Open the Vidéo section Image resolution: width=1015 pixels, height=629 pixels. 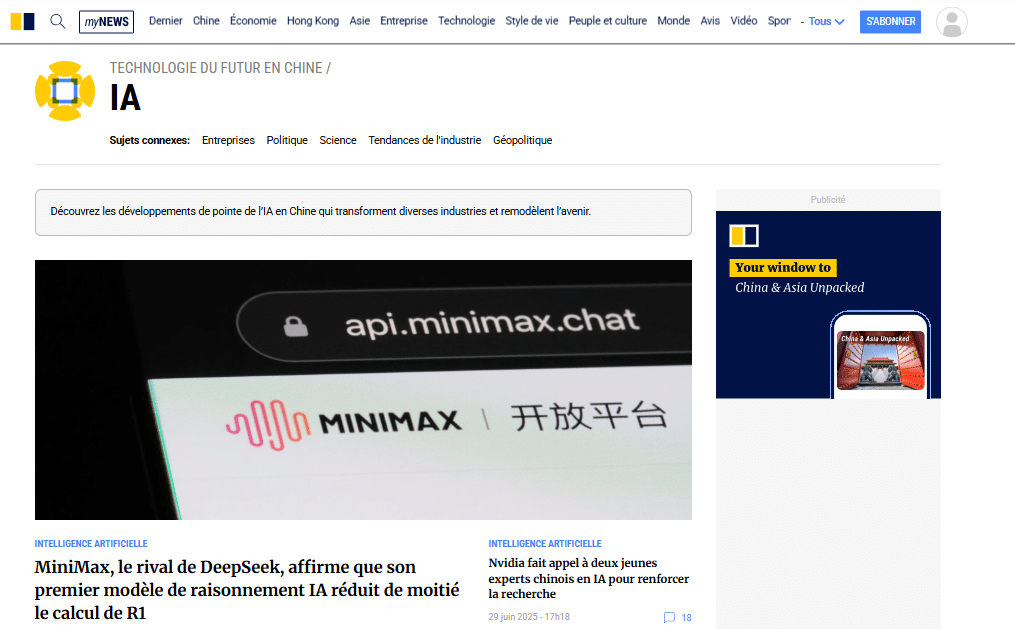coord(744,21)
